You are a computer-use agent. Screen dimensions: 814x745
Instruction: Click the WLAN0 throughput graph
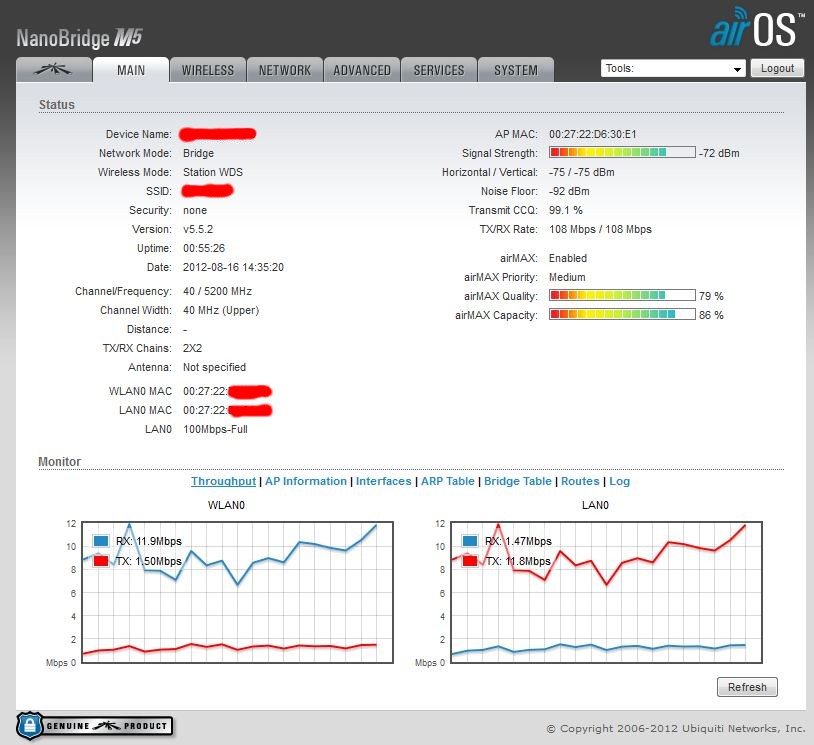(237, 592)
